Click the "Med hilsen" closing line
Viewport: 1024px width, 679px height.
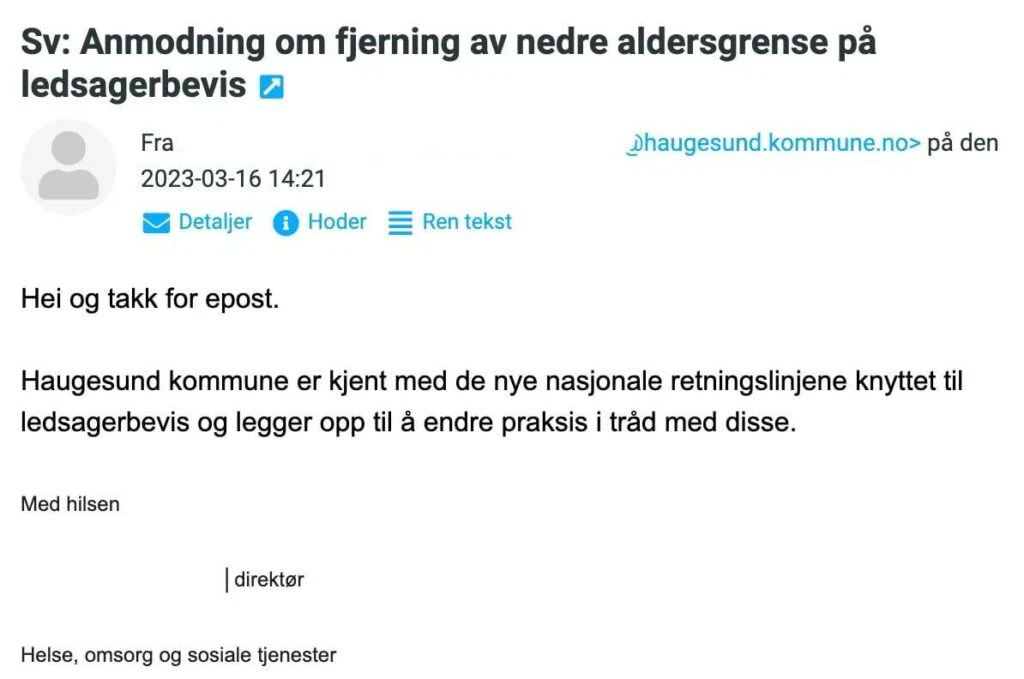click(x=70, y=504)
